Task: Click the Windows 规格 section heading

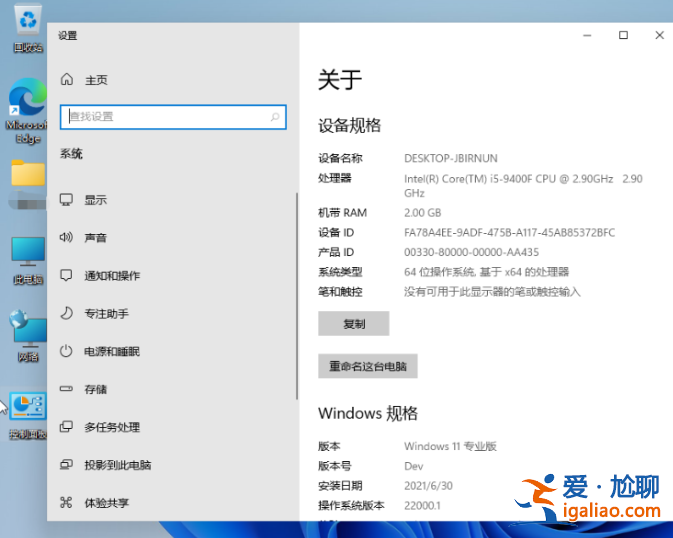Action: (368, 413)
